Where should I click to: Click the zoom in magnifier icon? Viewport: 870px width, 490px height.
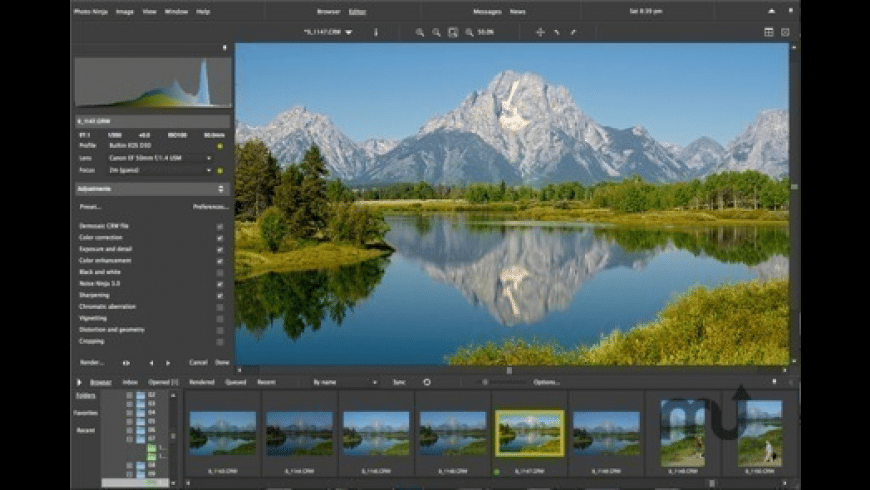pos(420,32)
